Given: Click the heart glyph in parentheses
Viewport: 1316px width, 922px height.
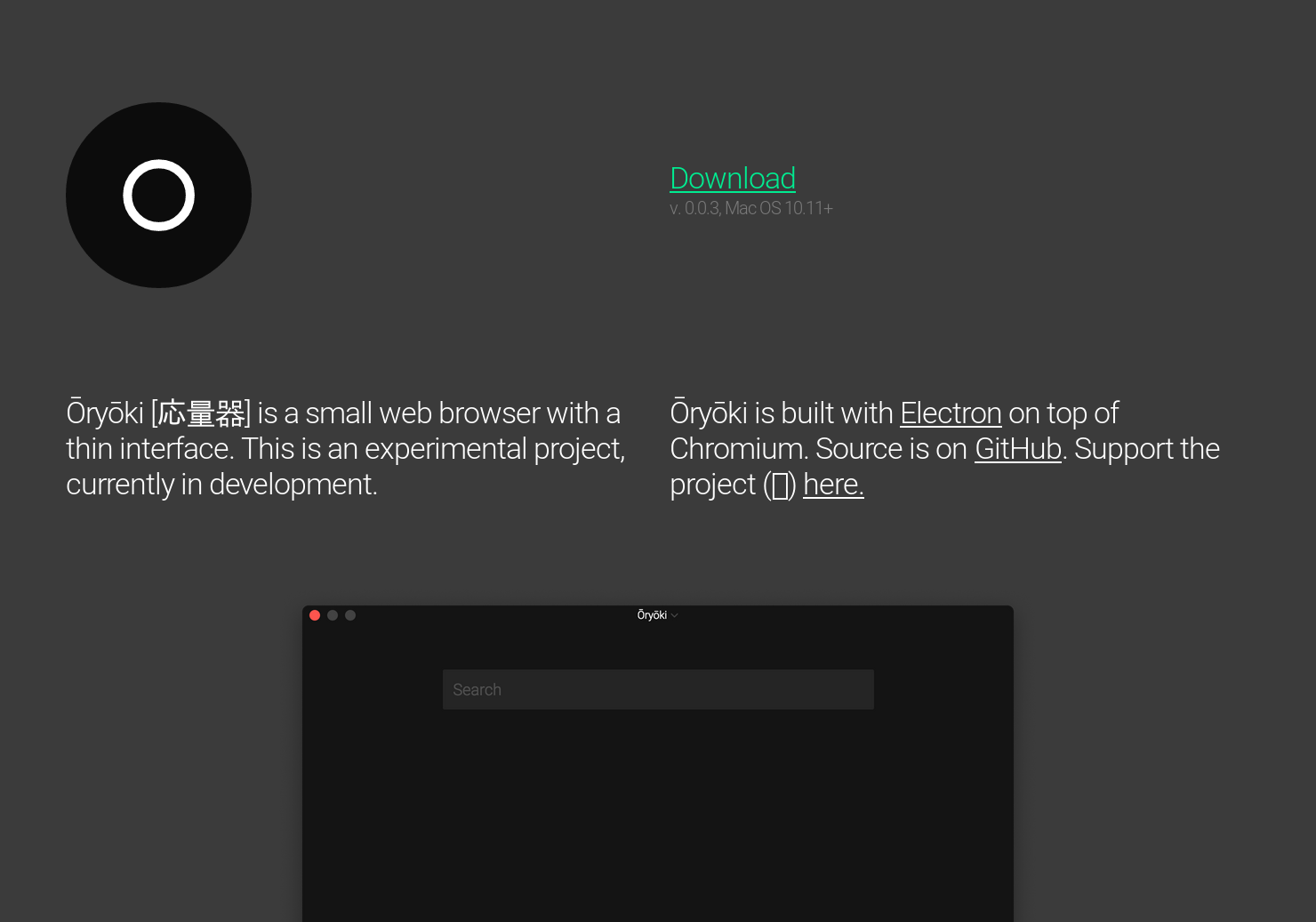Looking at the screenshot, I should click(x=780, y=485).
